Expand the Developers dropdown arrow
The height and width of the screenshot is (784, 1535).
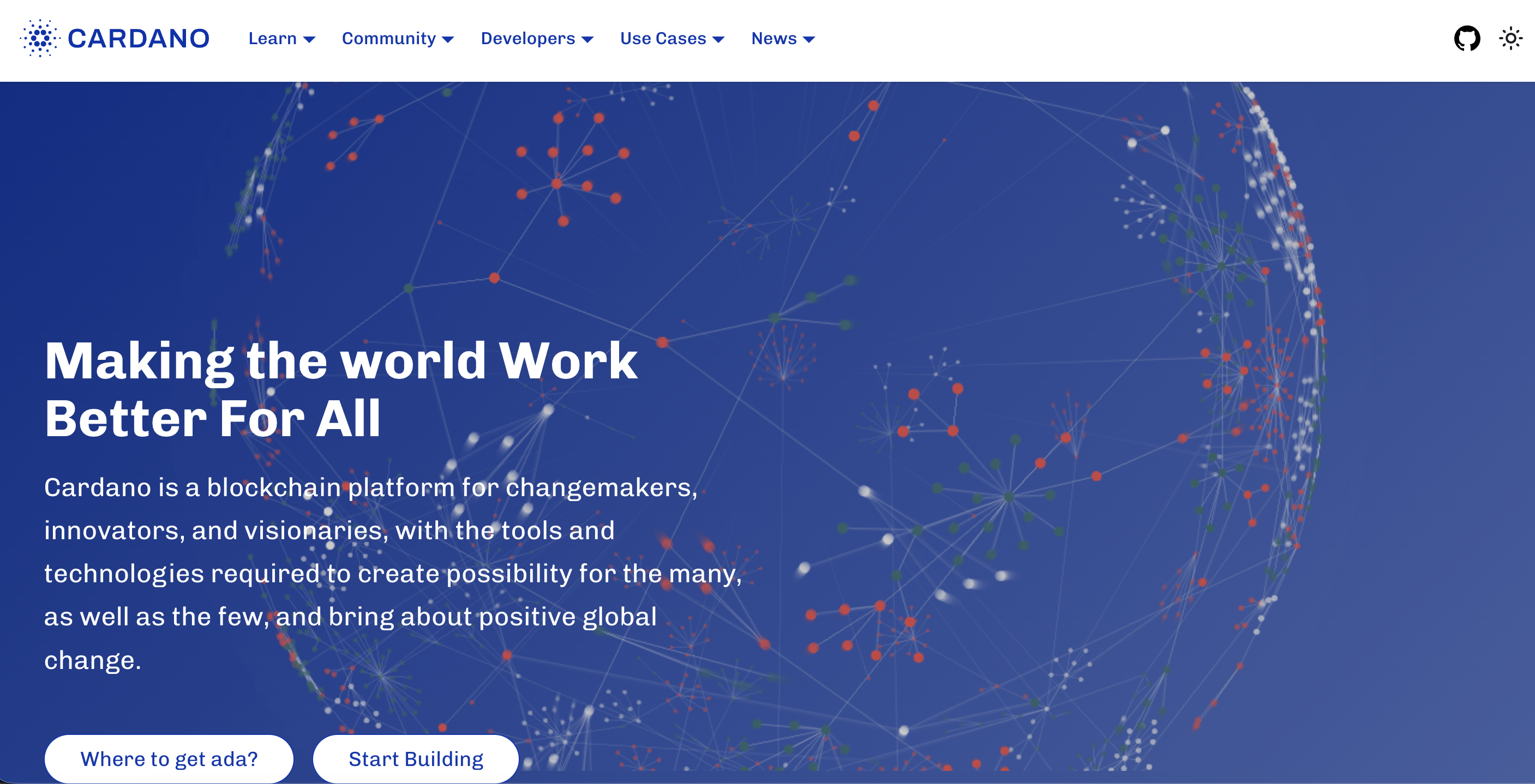(587, 40)
